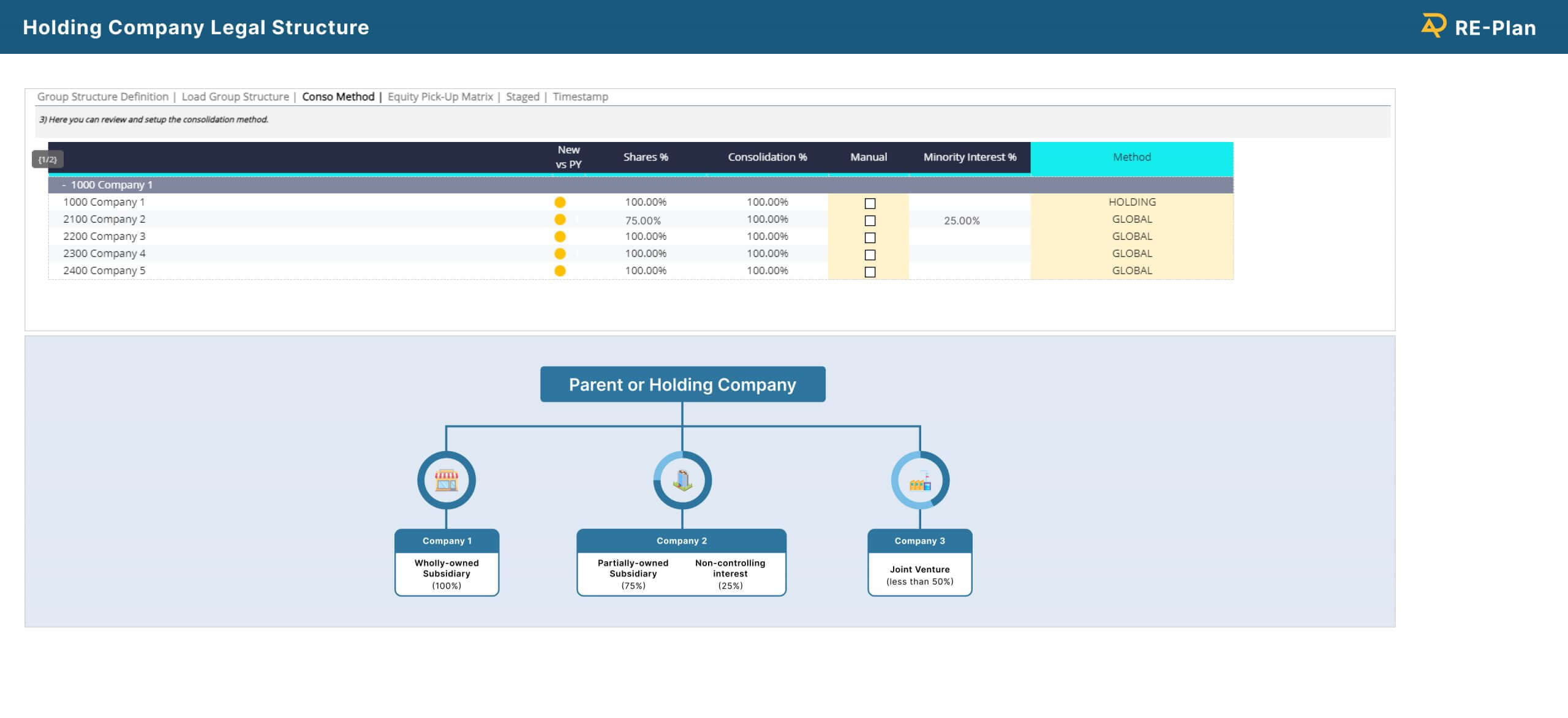The image size is (1568, 718).
Task: Click yellow status dot for 2300 Company 4
Action: [560, 254]
